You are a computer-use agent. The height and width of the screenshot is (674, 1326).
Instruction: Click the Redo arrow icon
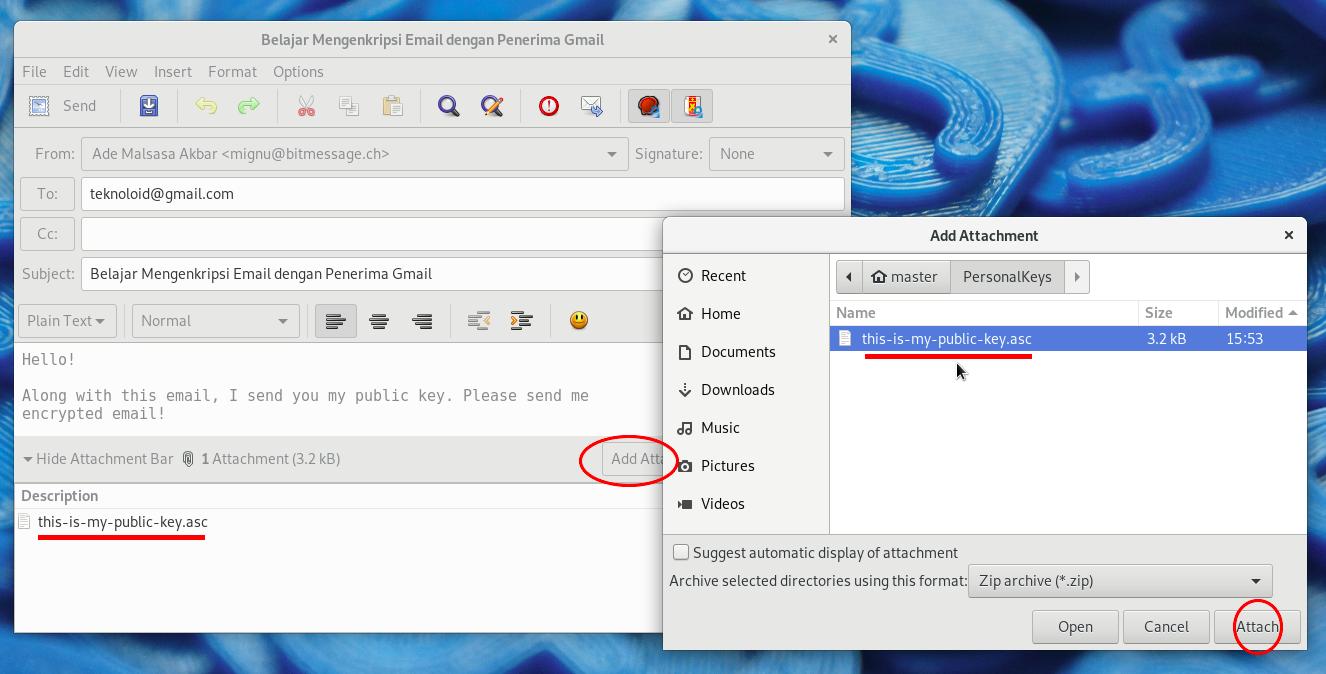(x=248, y=106)
